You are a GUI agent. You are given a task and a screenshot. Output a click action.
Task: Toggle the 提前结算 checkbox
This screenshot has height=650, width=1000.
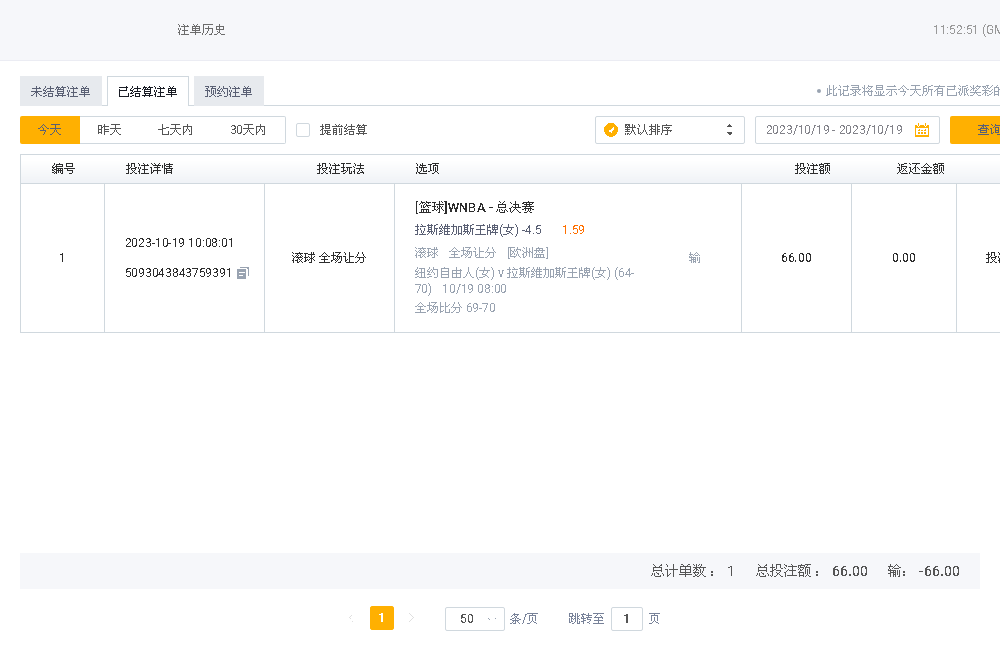click(304, 130)
